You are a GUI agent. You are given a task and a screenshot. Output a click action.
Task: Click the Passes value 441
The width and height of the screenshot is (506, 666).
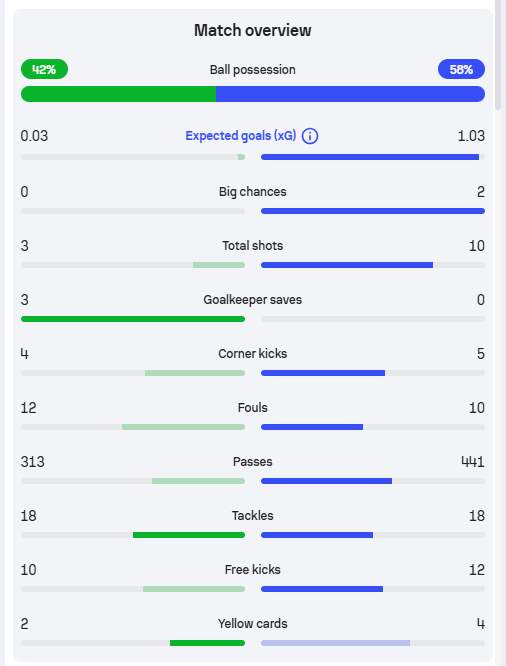(472, 462)
